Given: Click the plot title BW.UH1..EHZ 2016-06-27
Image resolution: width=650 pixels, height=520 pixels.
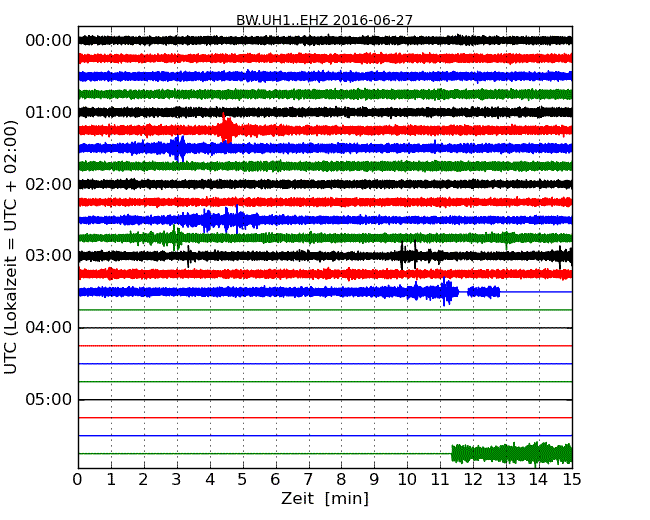Looking at the screenshot, I should 324,20.
